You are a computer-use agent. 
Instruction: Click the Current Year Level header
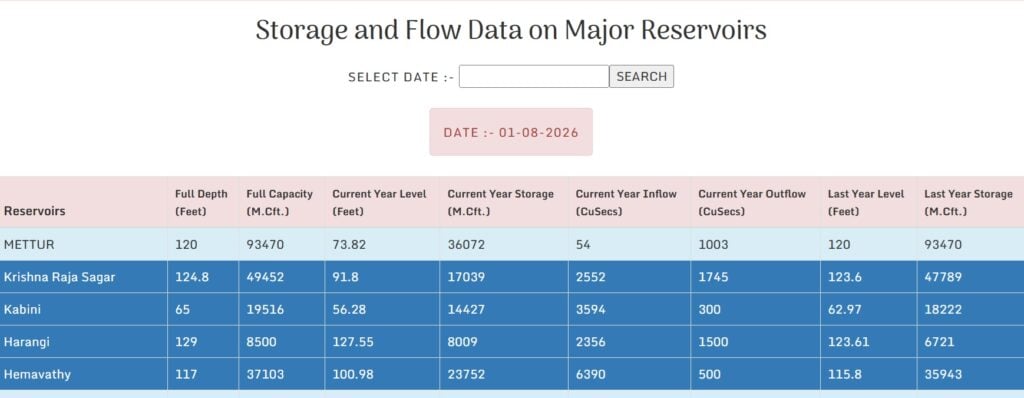(379, 203)
